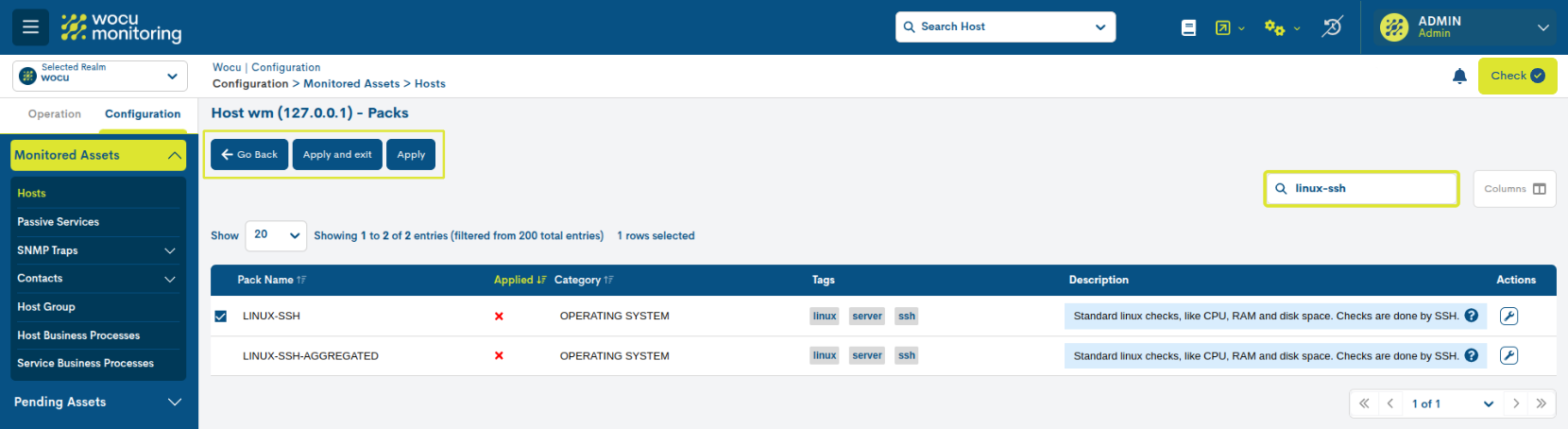Expand the SNMP Traps submenu
The height and width of the screenshot is (429, 1568).
pos(170,250)
